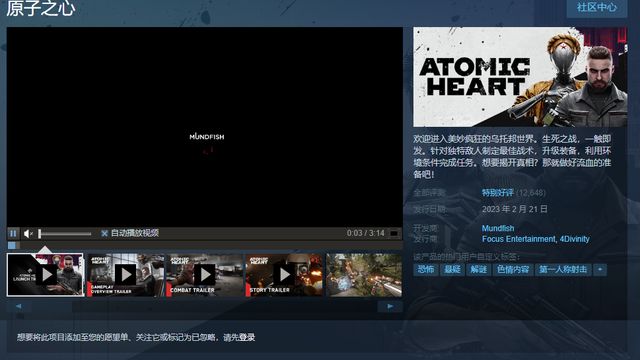Select the Launch Trailer thumbnail

[45, 275]
